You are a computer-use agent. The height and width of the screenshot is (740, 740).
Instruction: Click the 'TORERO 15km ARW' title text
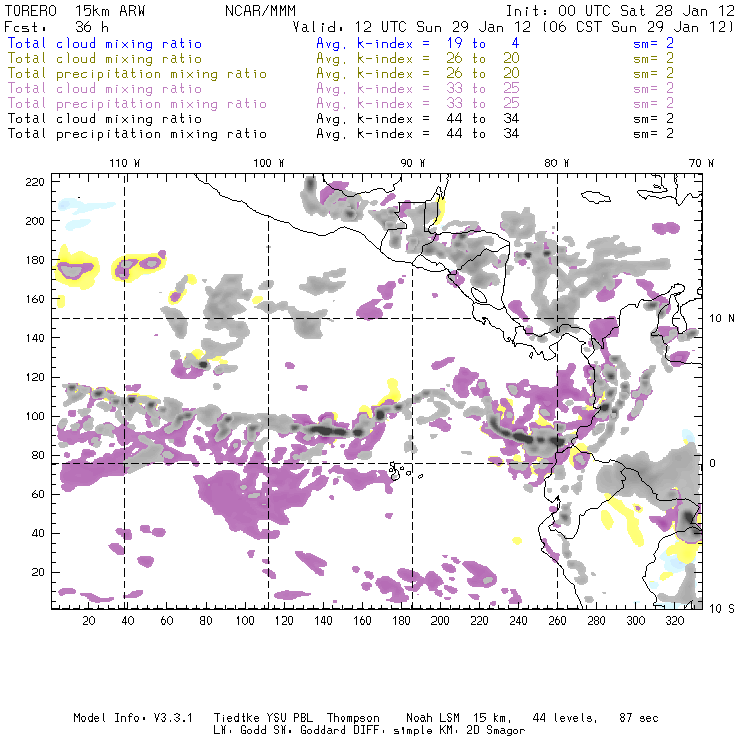75,11
